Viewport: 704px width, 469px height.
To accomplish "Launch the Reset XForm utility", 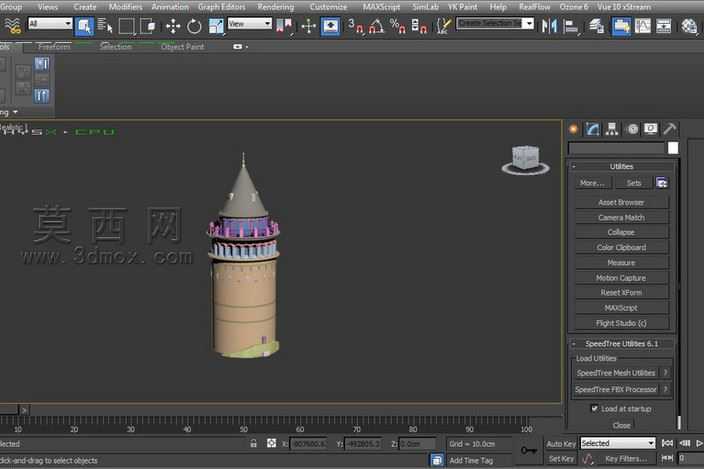I will (621, 293).
